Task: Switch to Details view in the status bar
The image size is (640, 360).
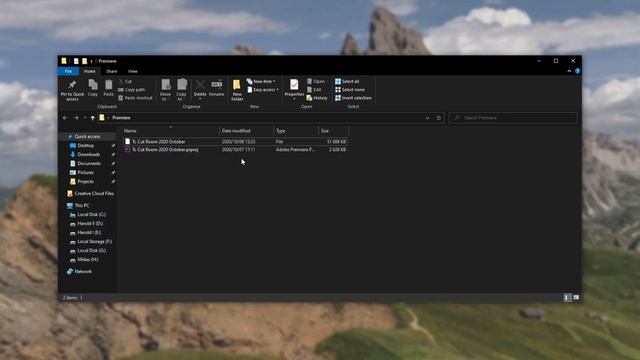Action: 567,298
